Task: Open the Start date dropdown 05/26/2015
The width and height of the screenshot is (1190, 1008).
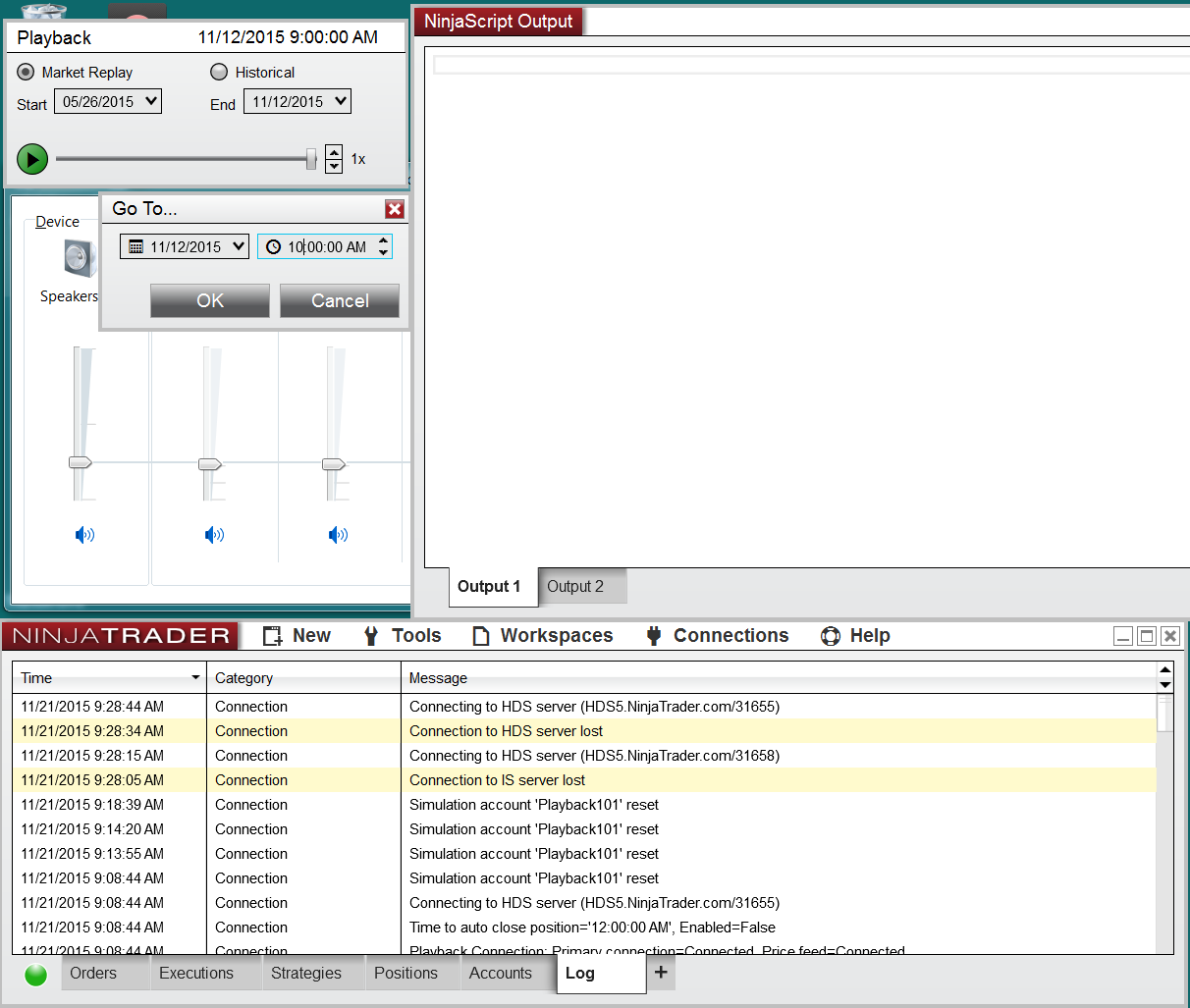Action: click(108, 101)
